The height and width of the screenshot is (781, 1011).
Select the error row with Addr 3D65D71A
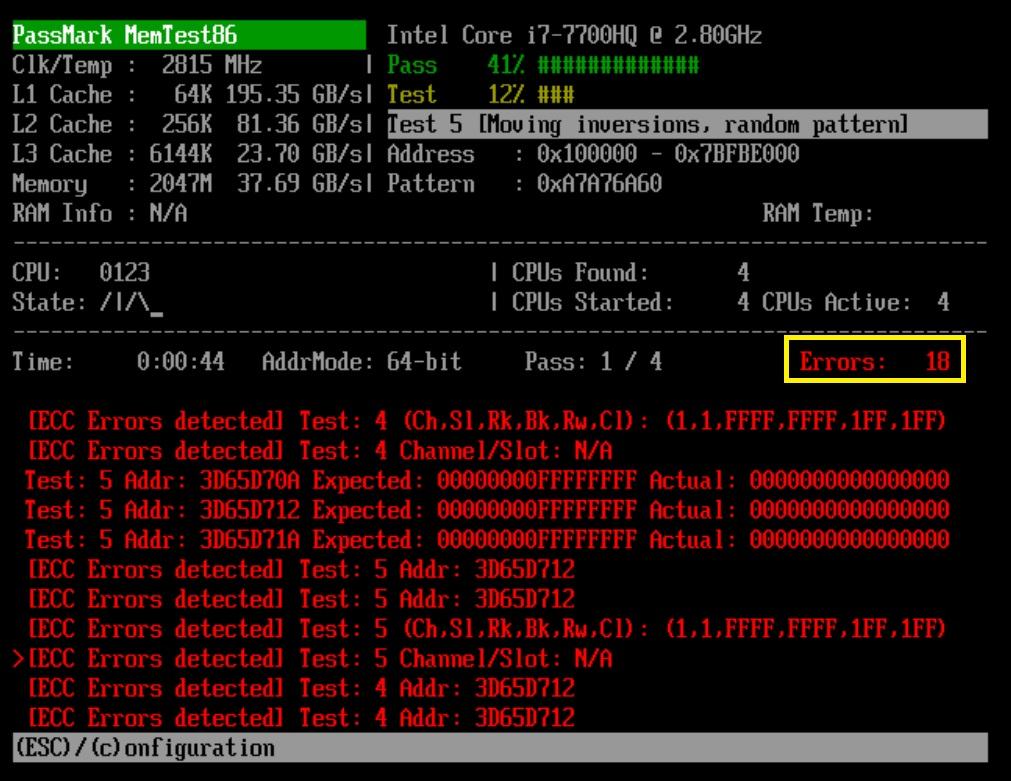click(487, 540)
